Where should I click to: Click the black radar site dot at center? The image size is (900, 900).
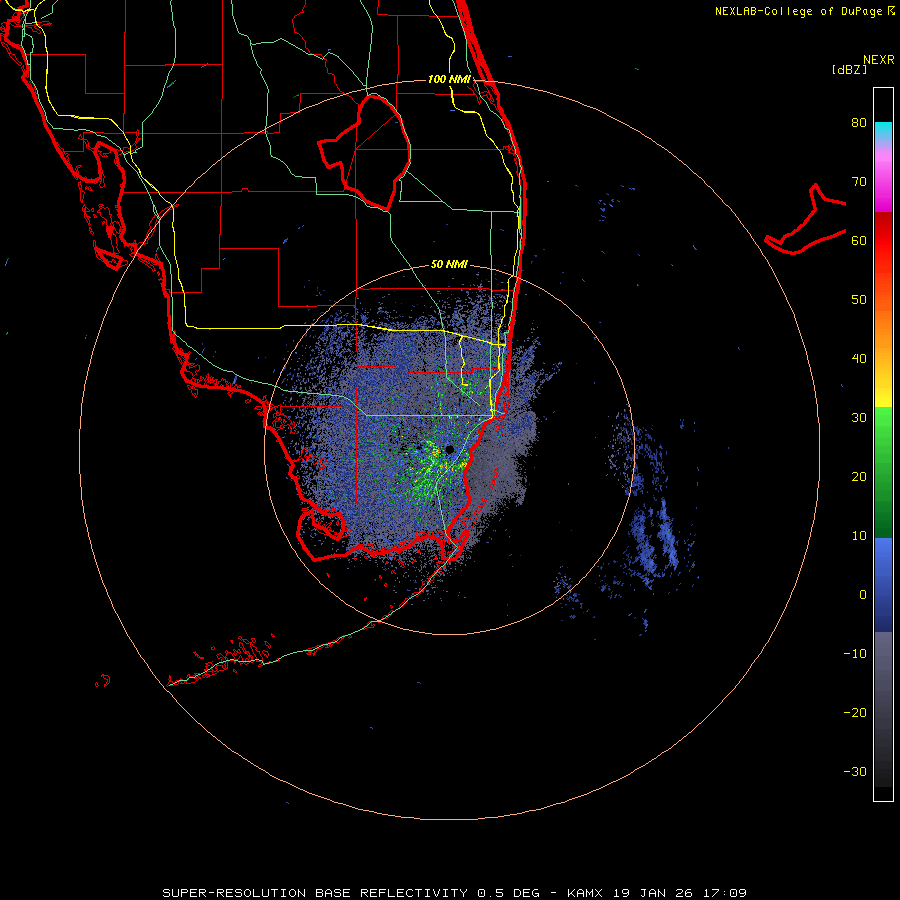[449, 449]
